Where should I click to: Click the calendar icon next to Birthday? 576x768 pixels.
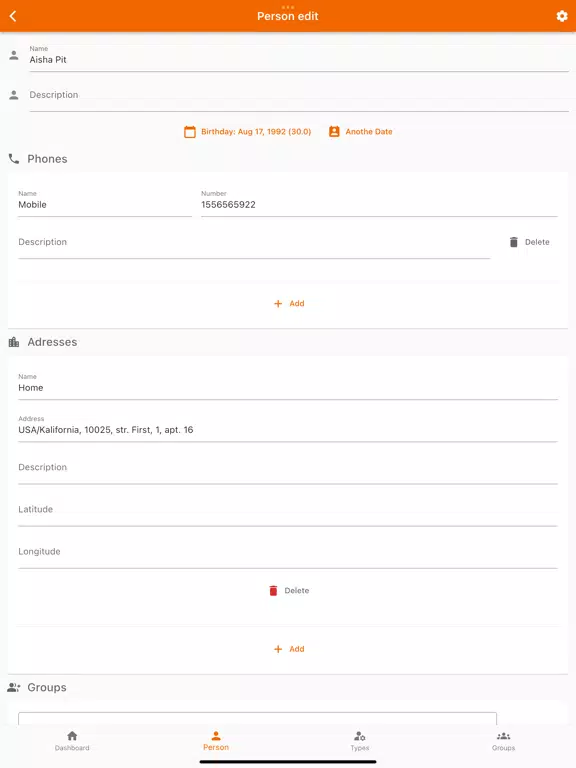pyautogui.click(x=190, y=132)
